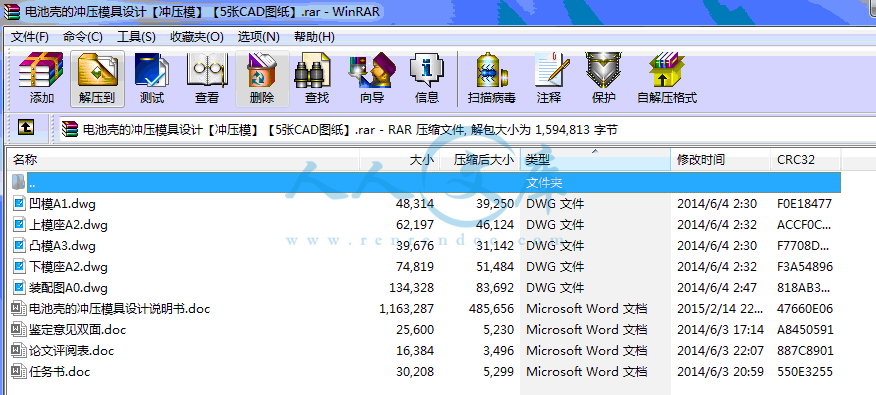This screenshot has width=876, height=395.
Task: Click the modified time 2014/6/4 2:47
Action: point(717,288)
